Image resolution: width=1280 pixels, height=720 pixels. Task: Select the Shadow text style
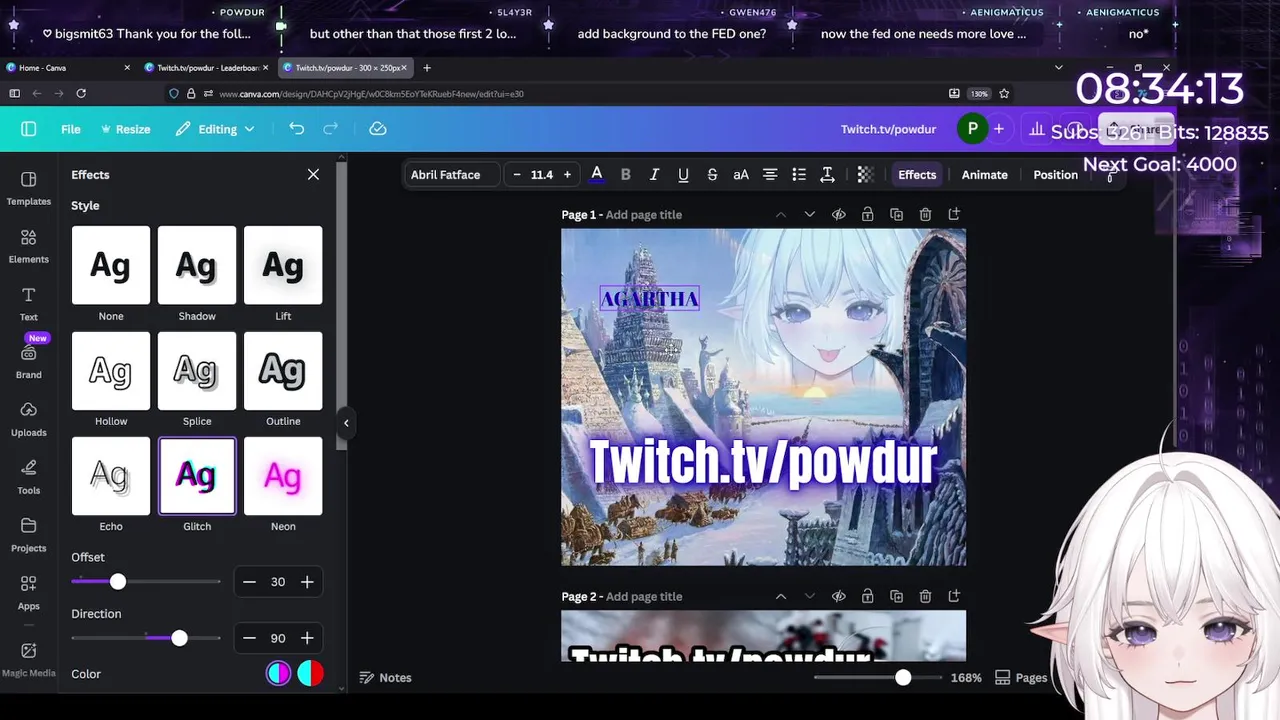click(x=197, y=265)
